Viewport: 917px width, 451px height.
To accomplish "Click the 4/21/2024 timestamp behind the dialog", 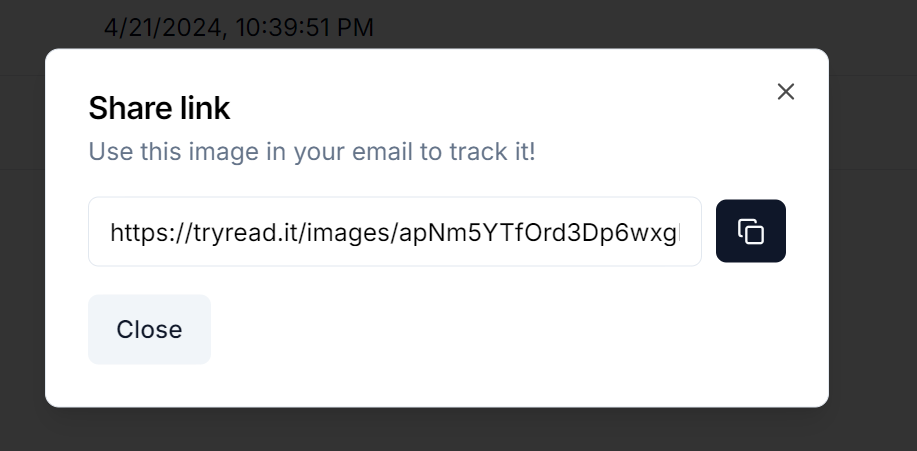I will [x=239, y=27].
